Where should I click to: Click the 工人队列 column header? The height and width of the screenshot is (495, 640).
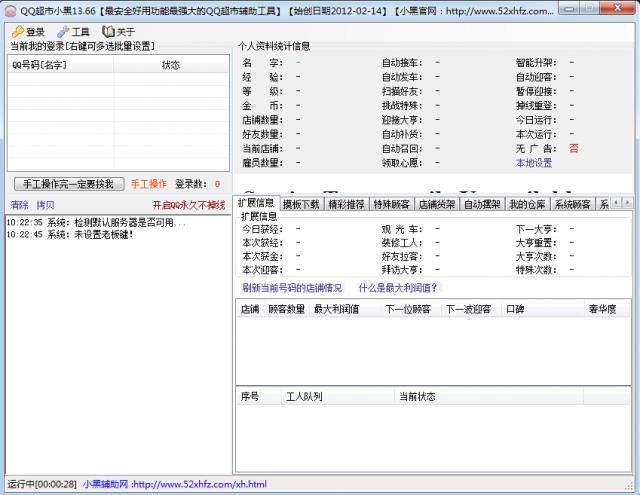pyautogui.click(x=338, y=396)
